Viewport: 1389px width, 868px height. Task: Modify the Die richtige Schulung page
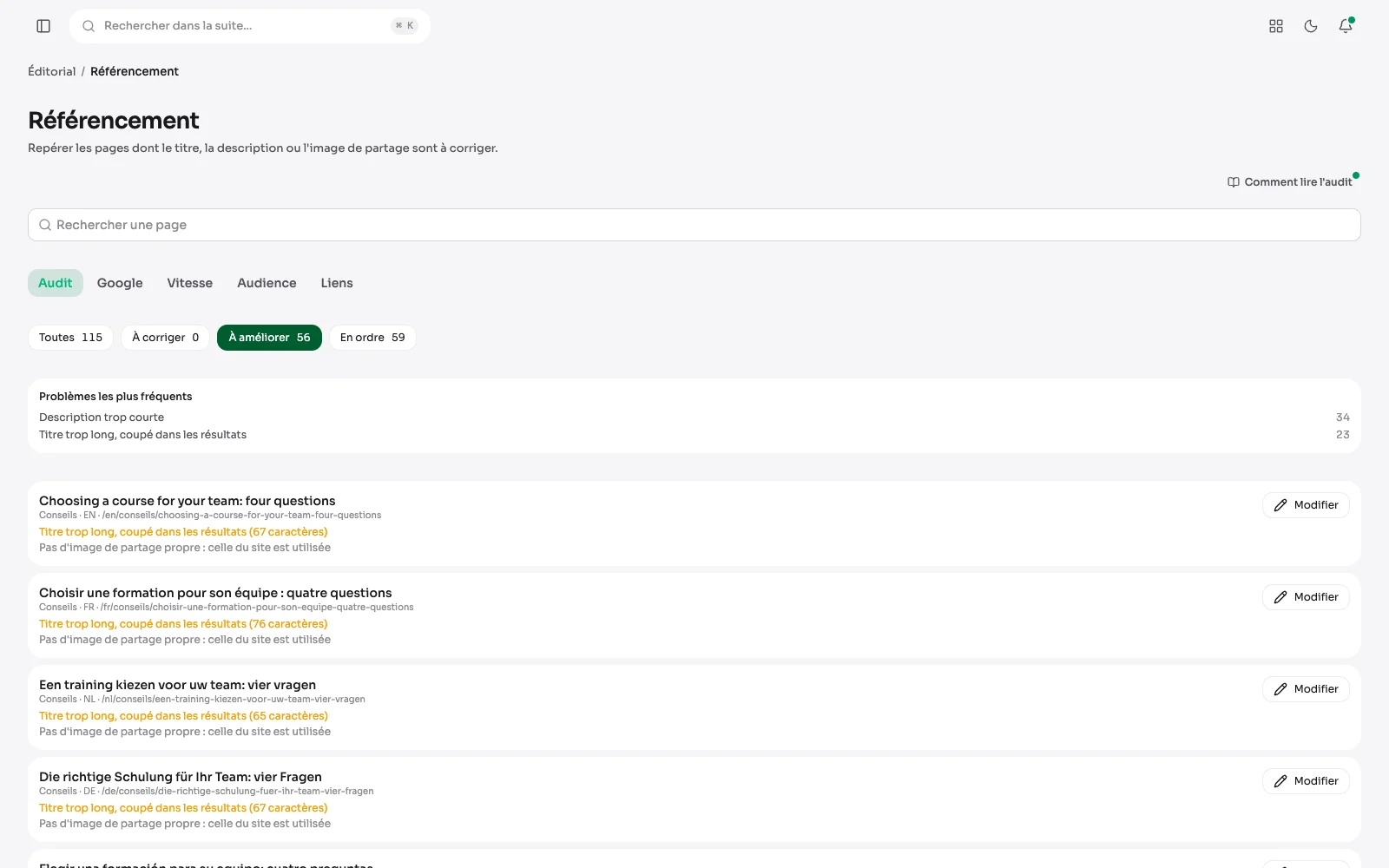tap(1306, 781)
